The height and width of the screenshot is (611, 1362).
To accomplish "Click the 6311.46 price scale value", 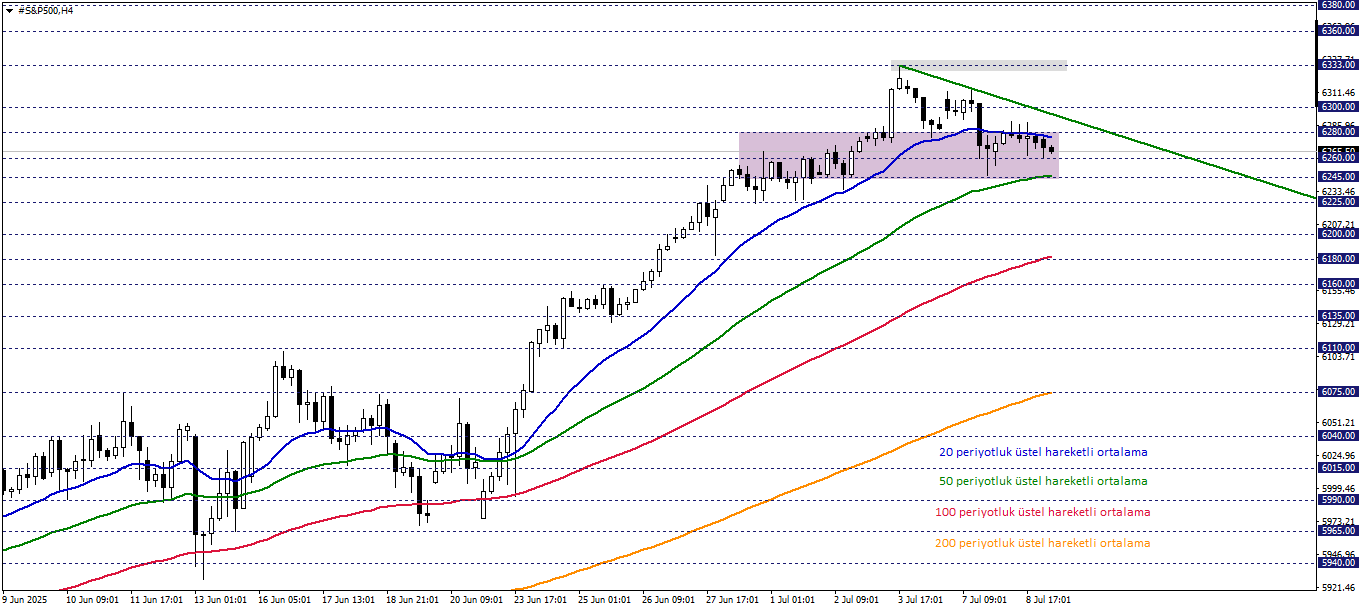I will pos(1338,92).
